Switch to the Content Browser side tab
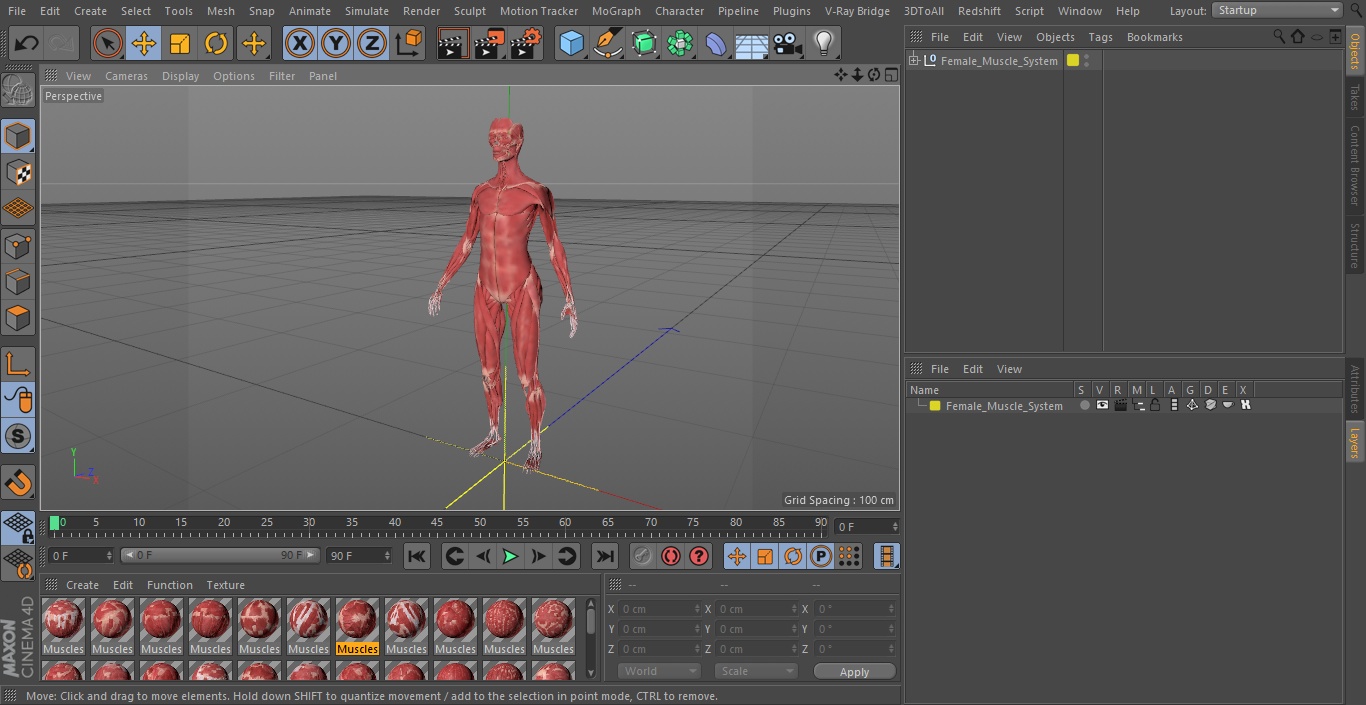This screenshot has height=705, width=1366. 1355,166
